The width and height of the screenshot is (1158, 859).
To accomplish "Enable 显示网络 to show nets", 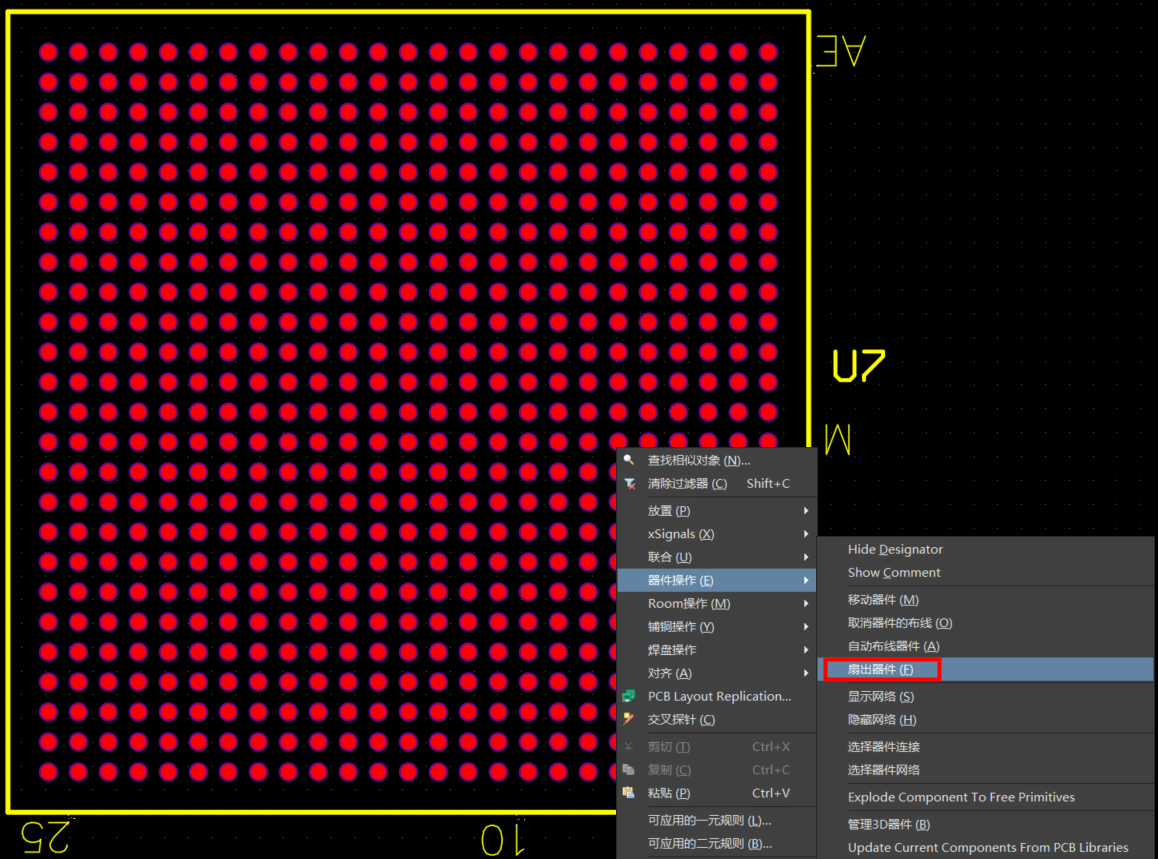I will (x=881, y=696).
